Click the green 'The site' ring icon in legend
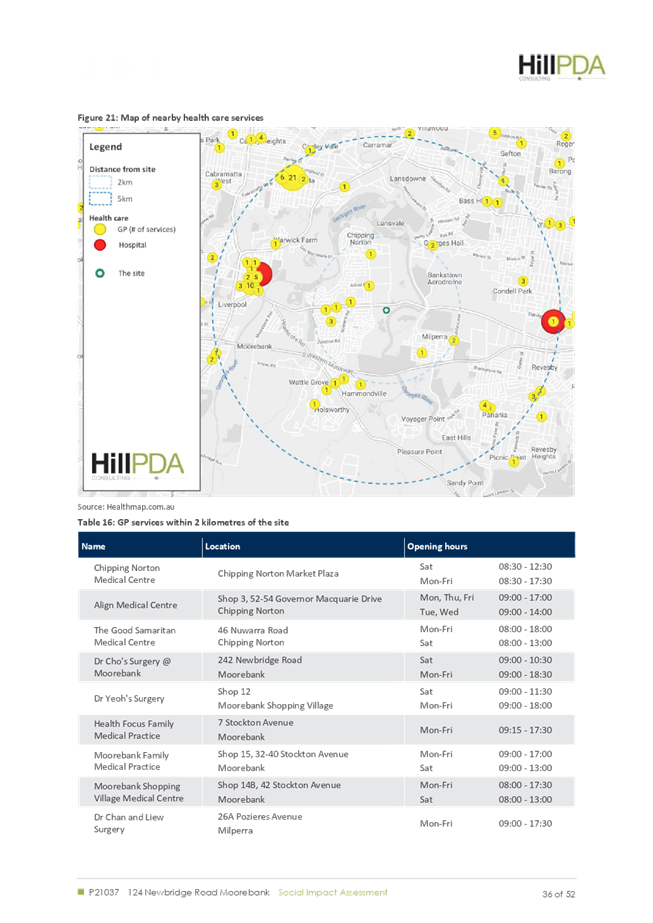The width and height of the screenshot is (653, 923). tap(100, 273)
